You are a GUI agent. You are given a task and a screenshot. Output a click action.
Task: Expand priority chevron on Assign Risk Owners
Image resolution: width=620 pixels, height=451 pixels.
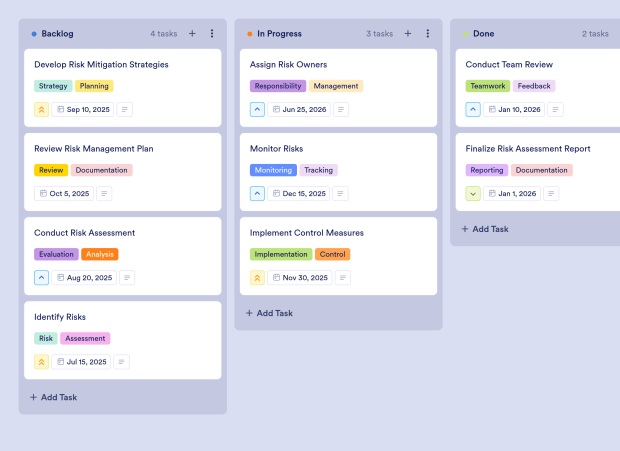point(258,109)
